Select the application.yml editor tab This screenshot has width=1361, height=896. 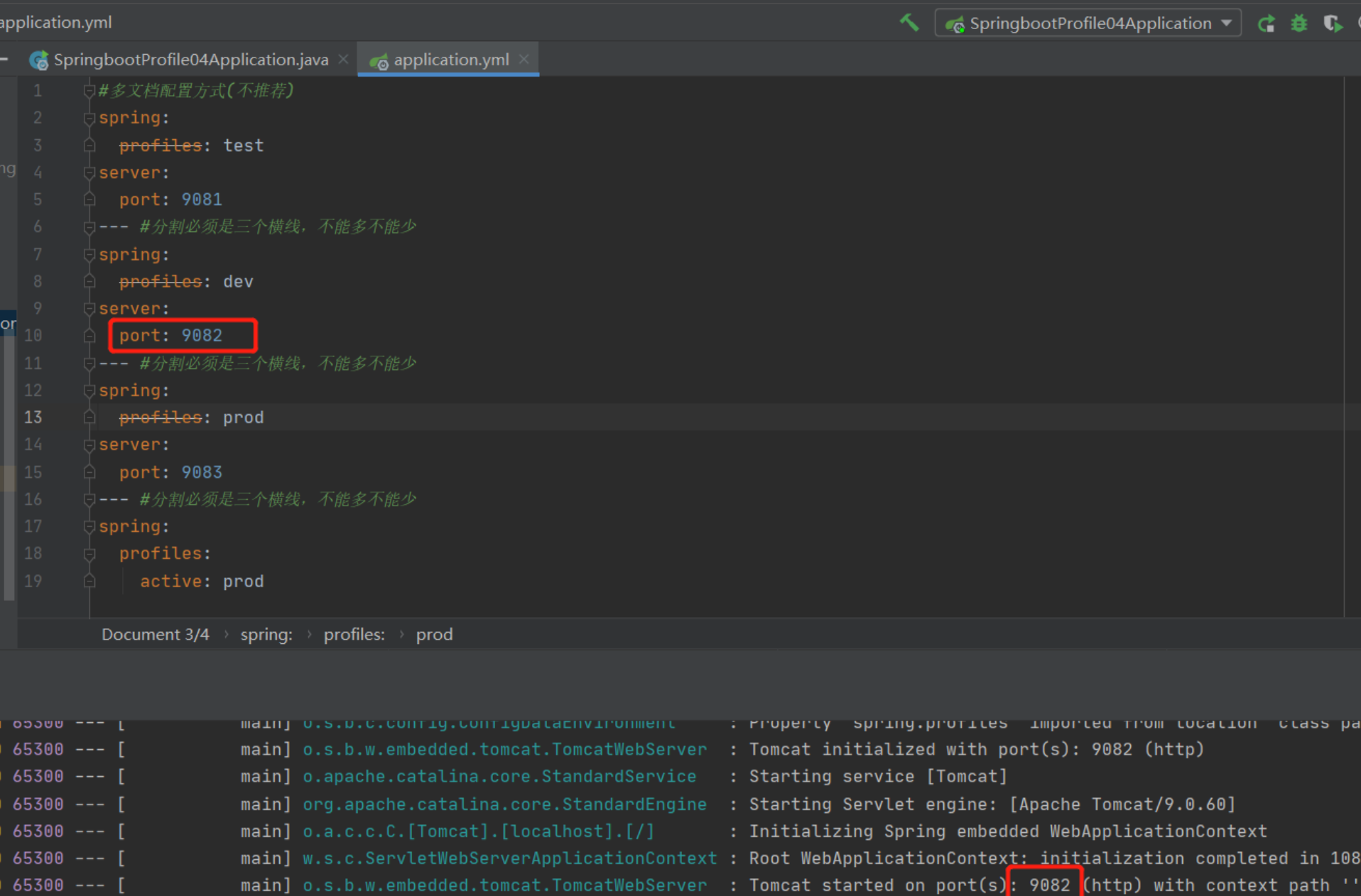tap(452, 60)
